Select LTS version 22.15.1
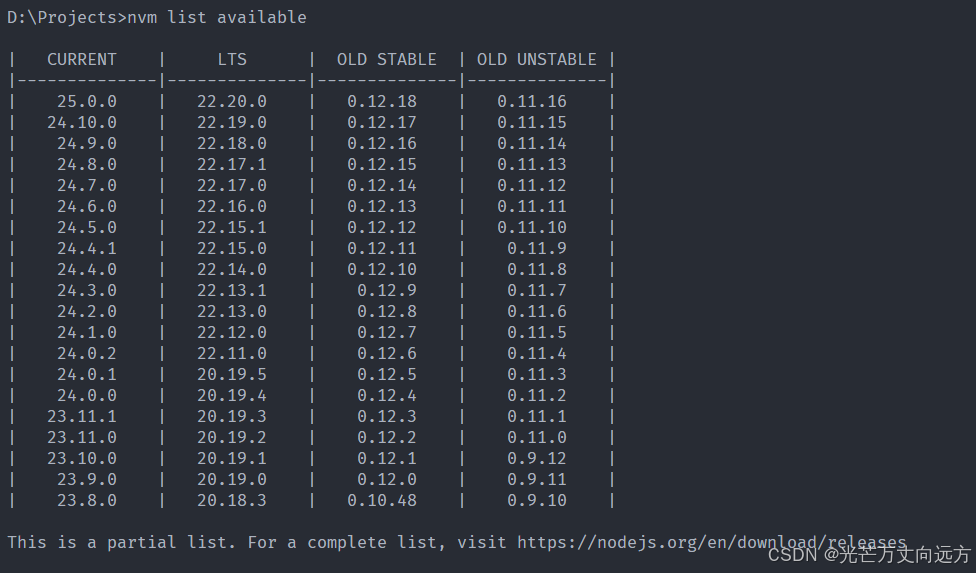 tap(232, 228)
